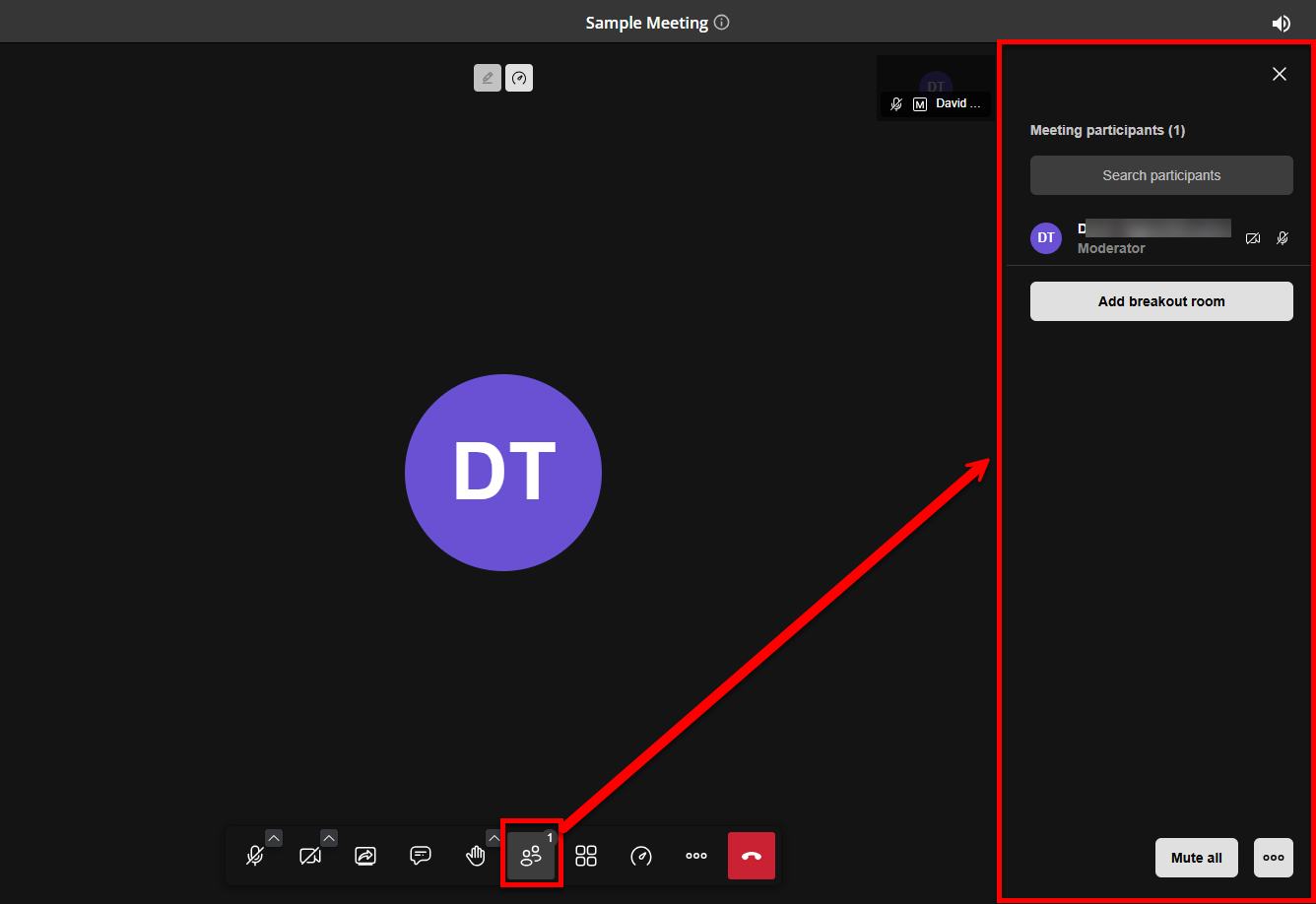Click speedometer icon in bottom toolbar
Screen dimensions: 1316x904
(641, 856)
